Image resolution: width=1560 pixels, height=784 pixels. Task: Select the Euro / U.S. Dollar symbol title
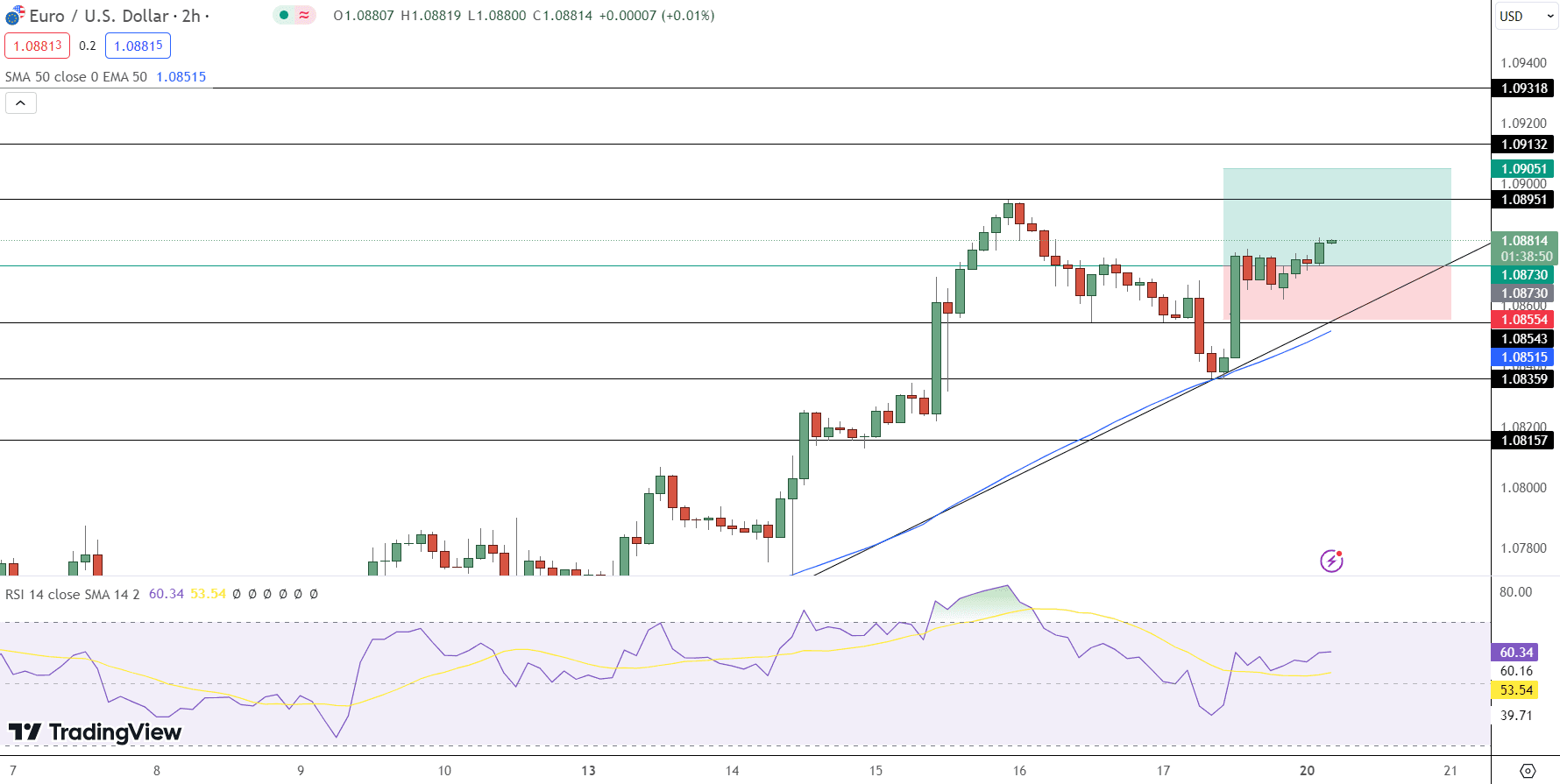[99, 16]
